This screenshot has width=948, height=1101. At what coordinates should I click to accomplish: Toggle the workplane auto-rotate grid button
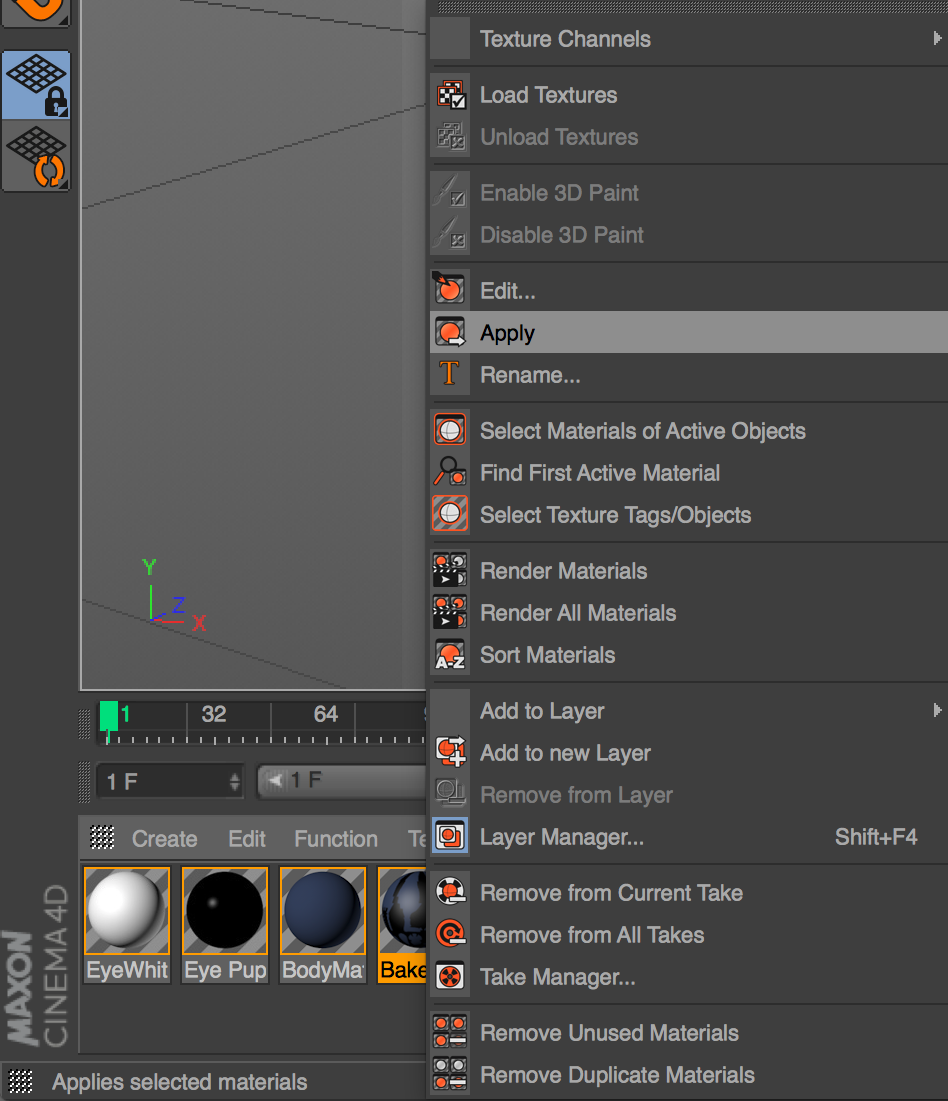(37, 157)
